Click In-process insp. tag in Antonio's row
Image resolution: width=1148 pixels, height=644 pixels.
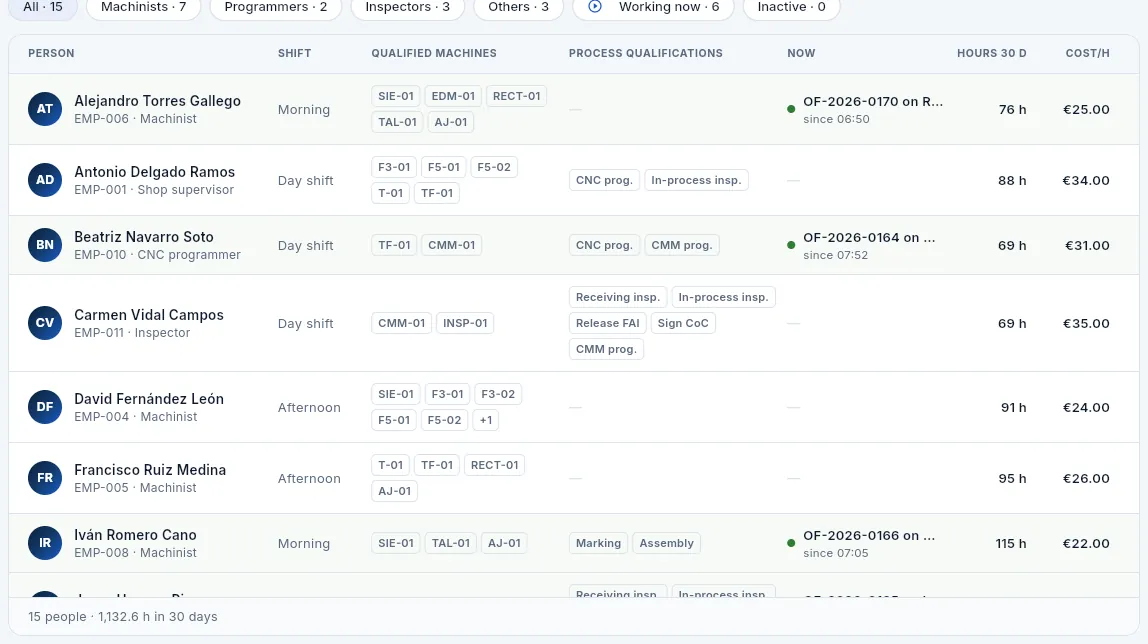tap(696, 180)
